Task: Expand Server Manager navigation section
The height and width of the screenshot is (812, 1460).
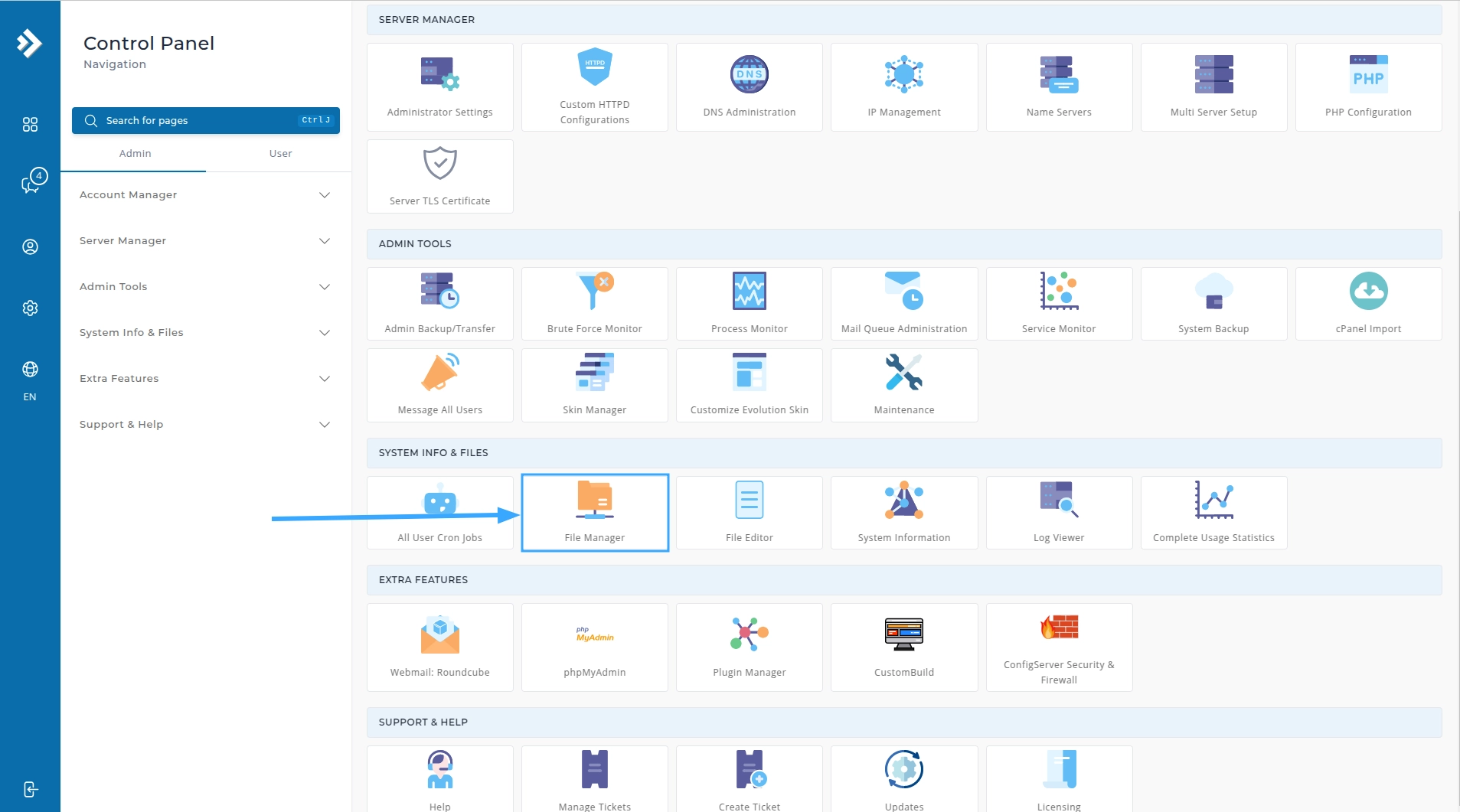Action: click(x=205, y=240)
